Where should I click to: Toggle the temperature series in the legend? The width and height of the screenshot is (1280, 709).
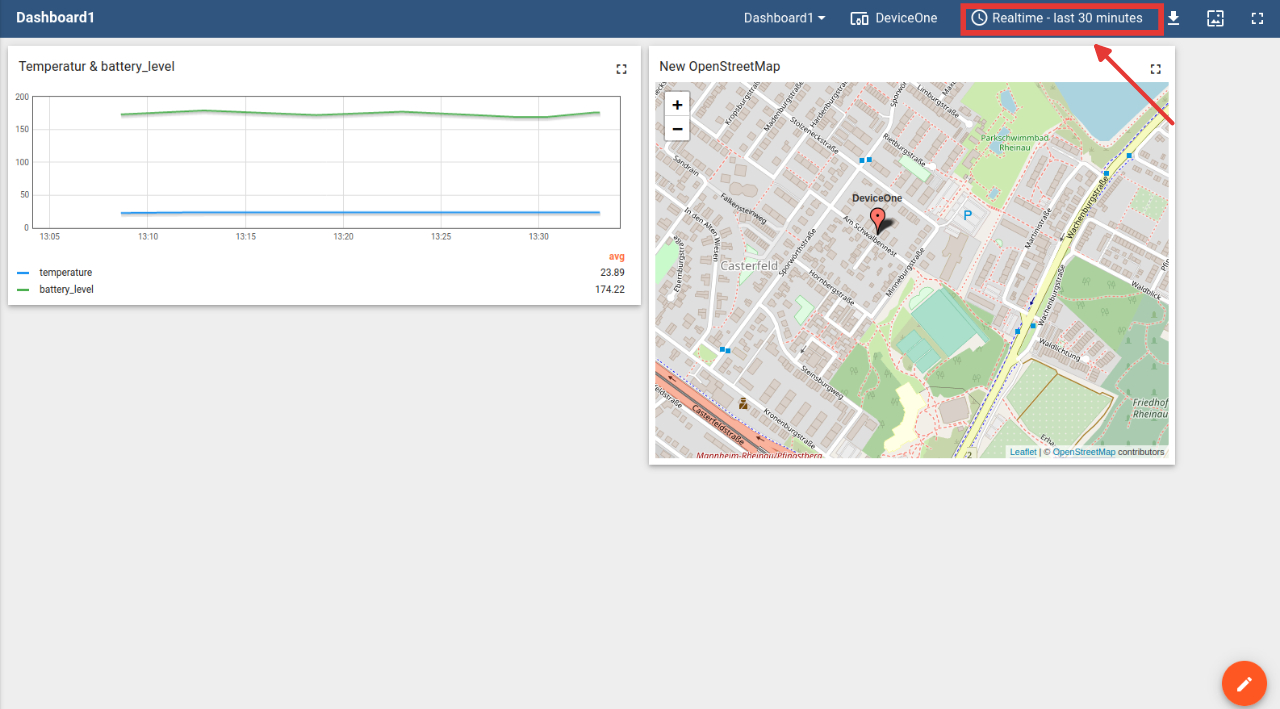click(66, 272)
